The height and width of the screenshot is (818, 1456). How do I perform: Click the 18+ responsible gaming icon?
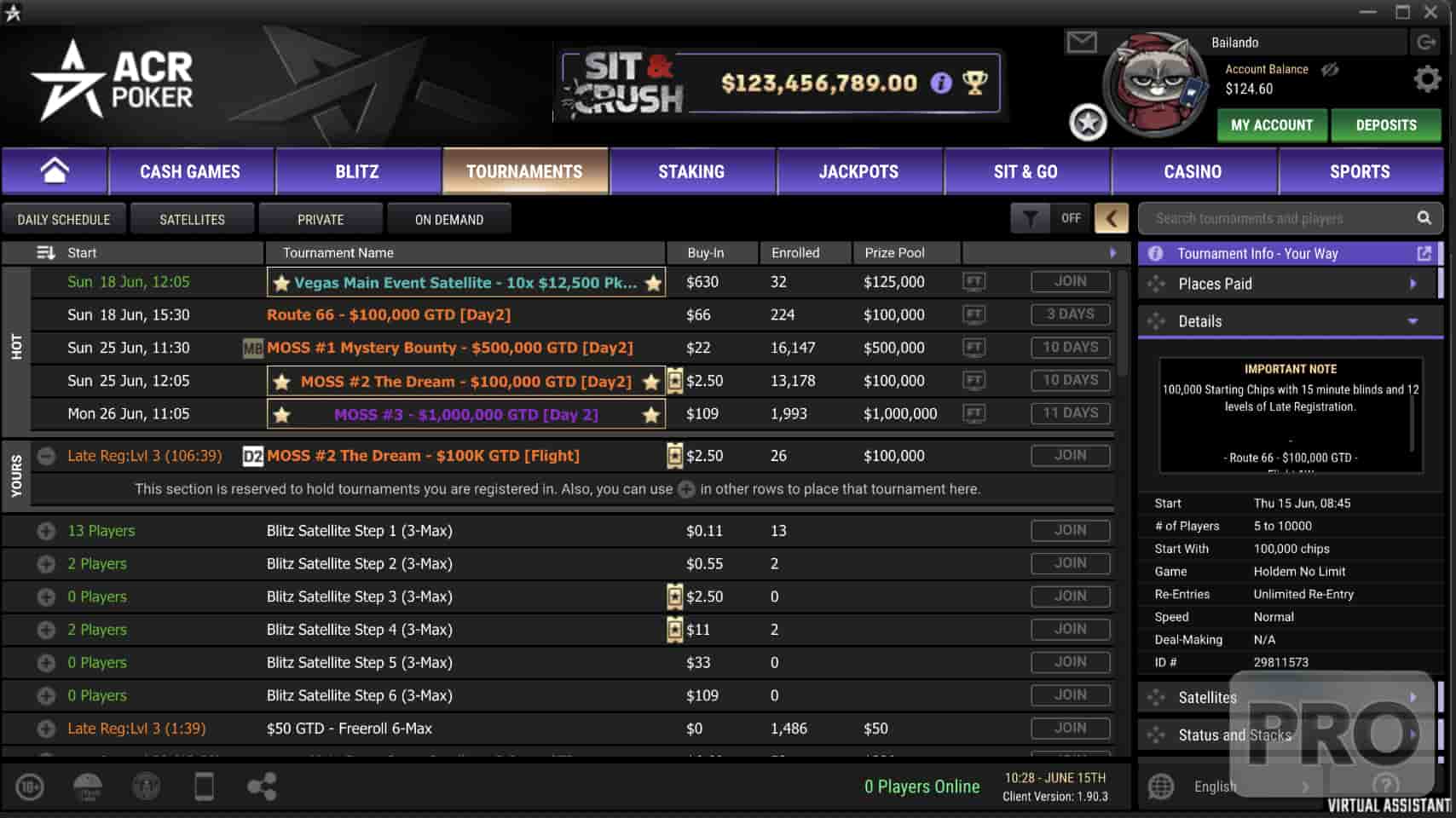pyautogui.click(x=30, y=786)
